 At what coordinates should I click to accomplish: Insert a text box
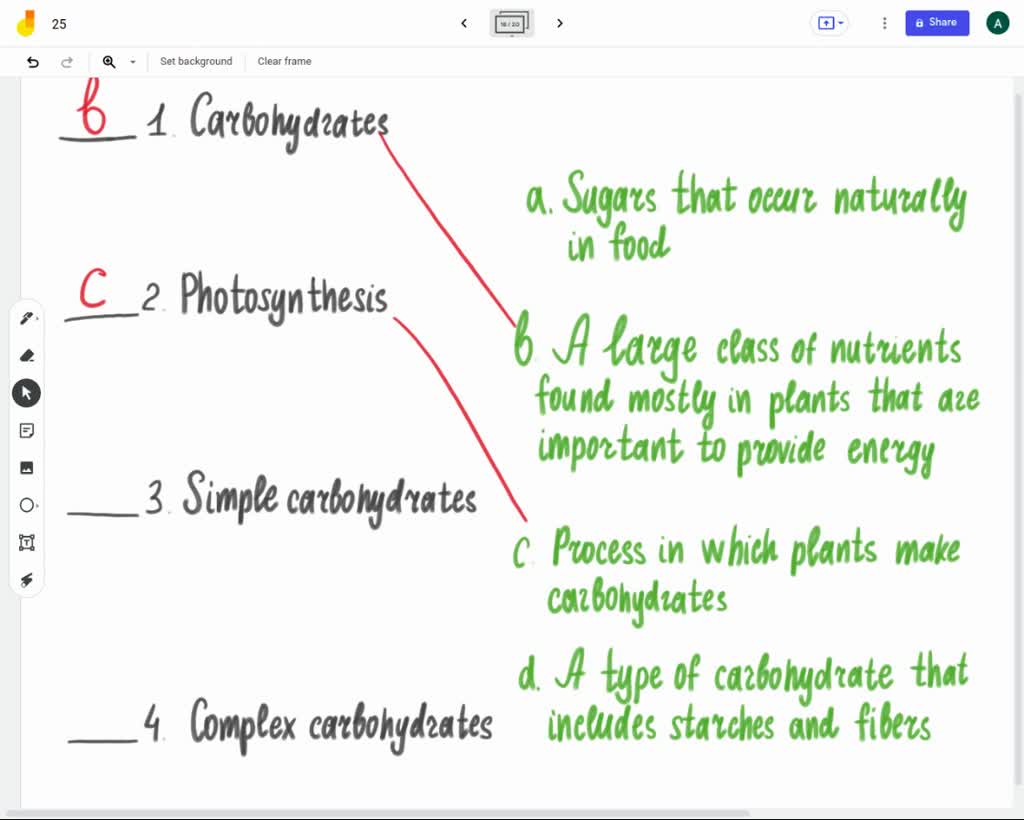point(26,542)
